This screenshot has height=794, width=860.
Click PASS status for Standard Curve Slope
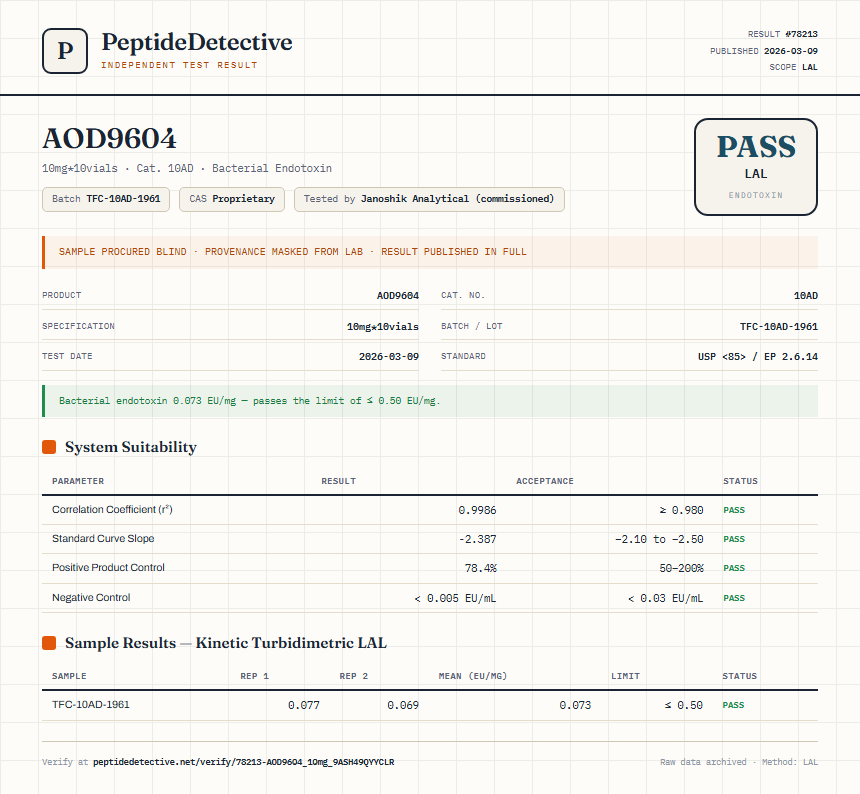point(734,539)
